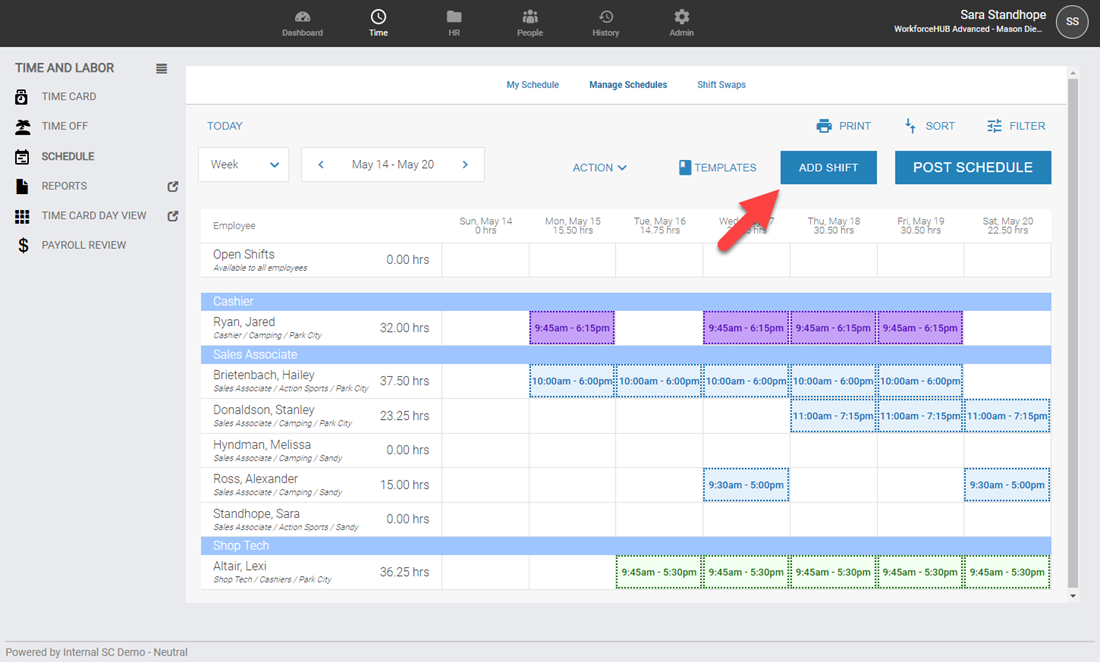Screen dimensions: 1100x662
Task: Select Jared Ryan's purple Monday shift
Action: 572,328
